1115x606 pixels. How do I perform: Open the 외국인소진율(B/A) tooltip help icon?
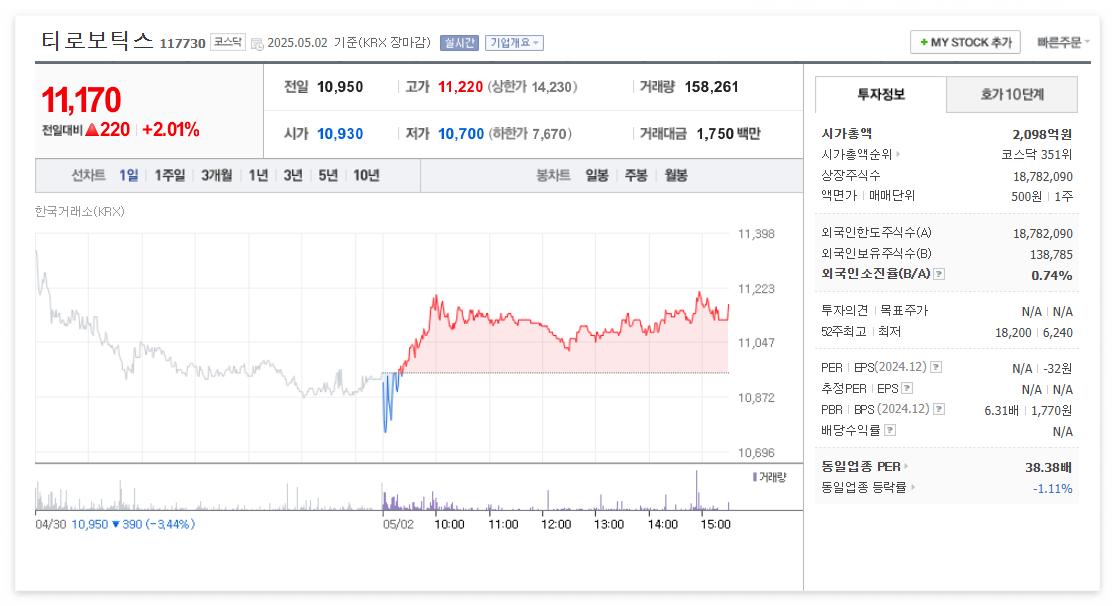940,274
